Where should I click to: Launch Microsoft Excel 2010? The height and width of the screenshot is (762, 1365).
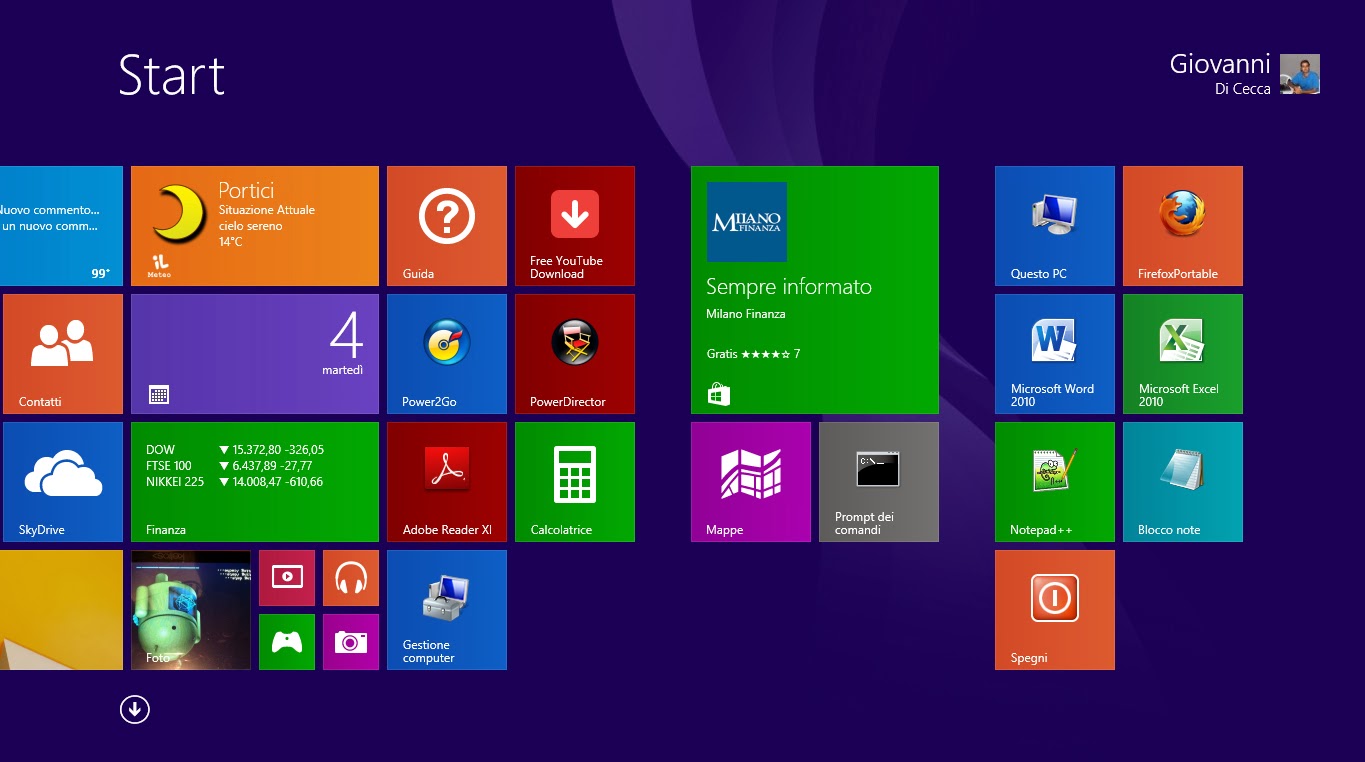[1183, 353]
